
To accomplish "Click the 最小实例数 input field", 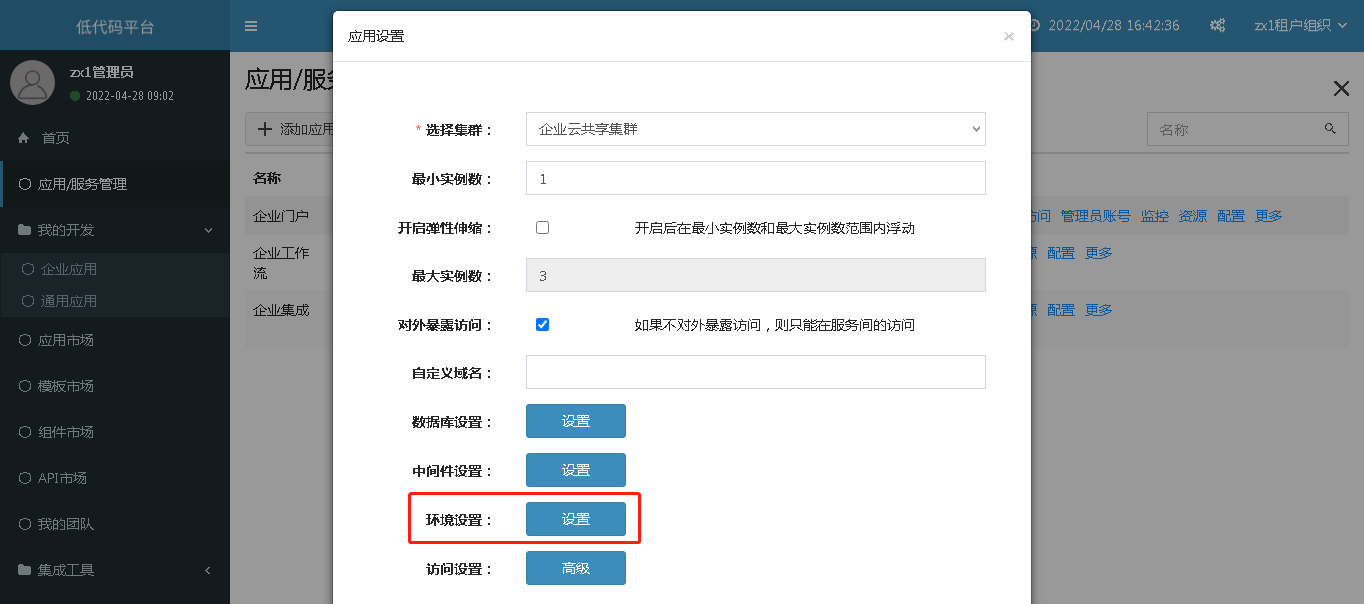I will pos(755,178).
